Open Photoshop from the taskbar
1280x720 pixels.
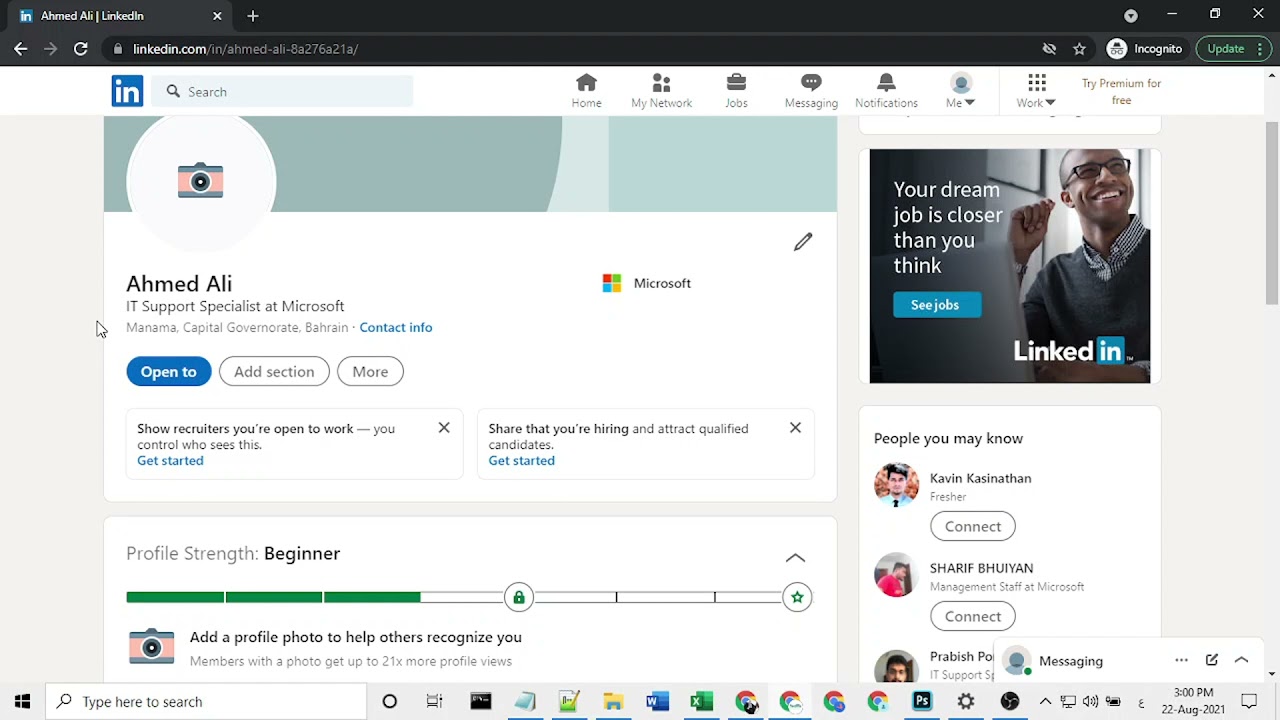pyautogui.click(x=922, y=701)
